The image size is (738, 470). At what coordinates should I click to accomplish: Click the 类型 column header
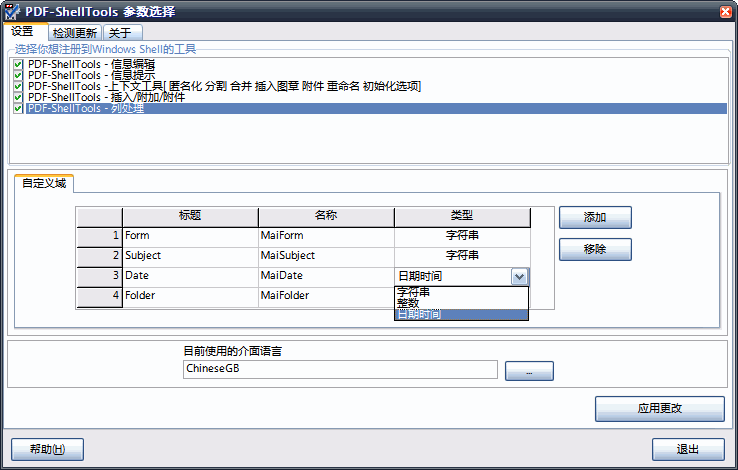pyautogui.click(x=462, y=215)
